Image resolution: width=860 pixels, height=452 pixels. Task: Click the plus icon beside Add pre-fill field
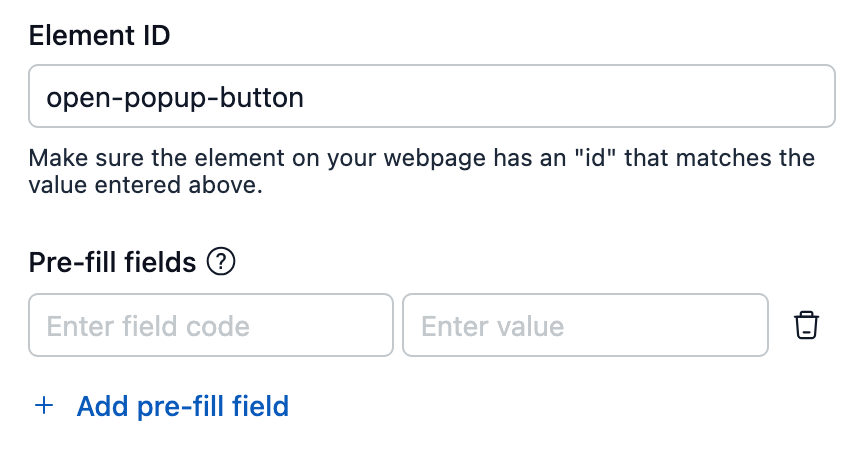coord(44,406)
